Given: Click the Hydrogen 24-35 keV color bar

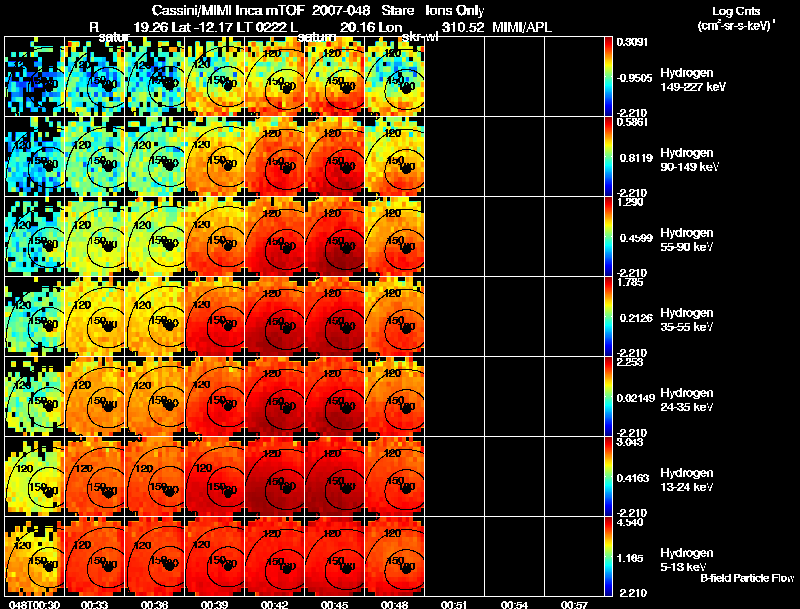Looking at the screenshot, I should 608,396.
